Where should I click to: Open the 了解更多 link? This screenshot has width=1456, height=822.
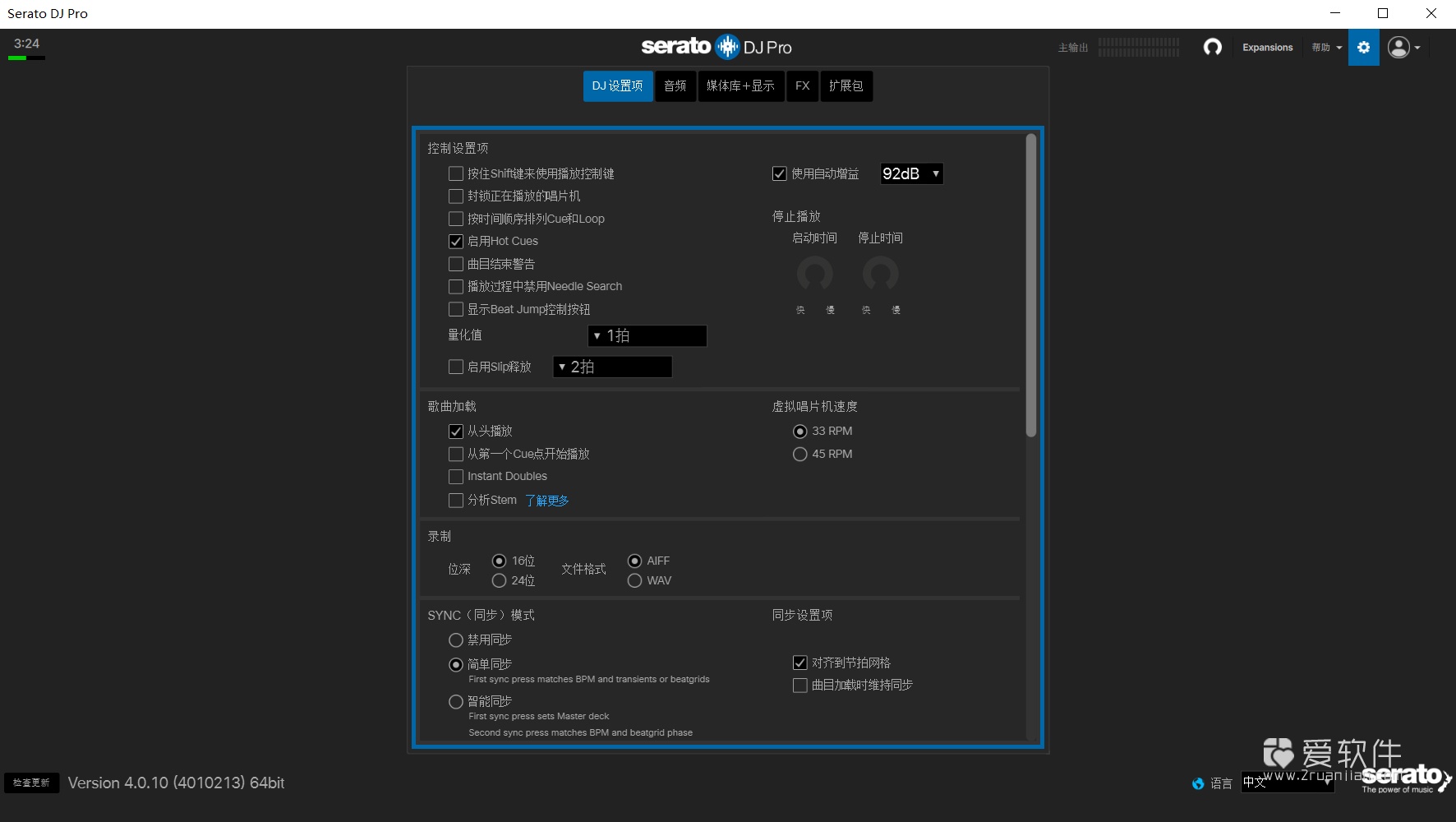(546, 501)
